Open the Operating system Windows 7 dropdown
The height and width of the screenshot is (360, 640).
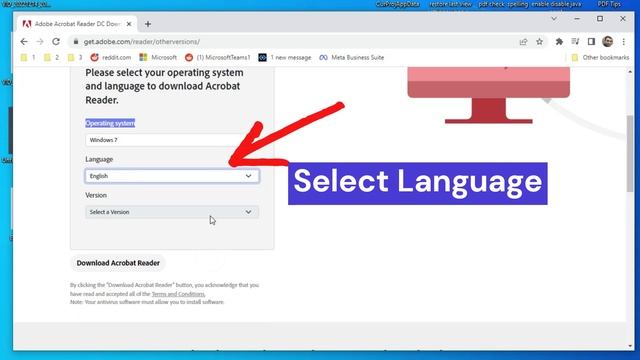click(x=172, y=140)
